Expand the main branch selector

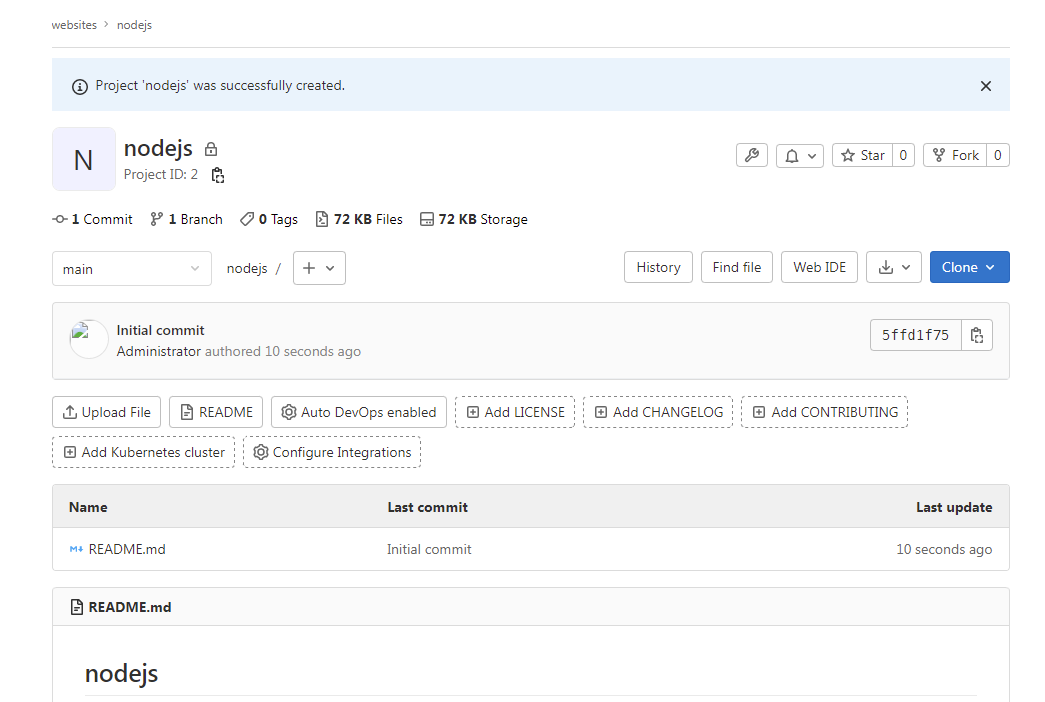coord(132,269)
